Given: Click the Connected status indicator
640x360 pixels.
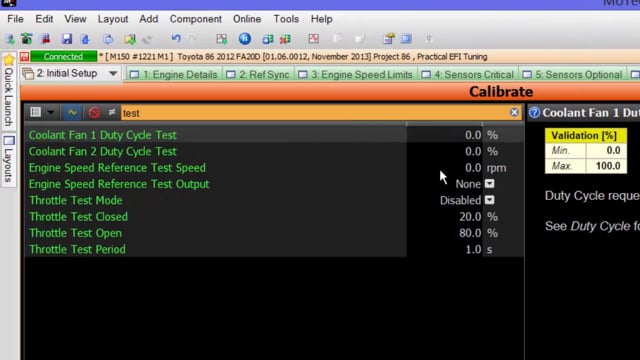Looking at the screenshot, I should 64,57.
